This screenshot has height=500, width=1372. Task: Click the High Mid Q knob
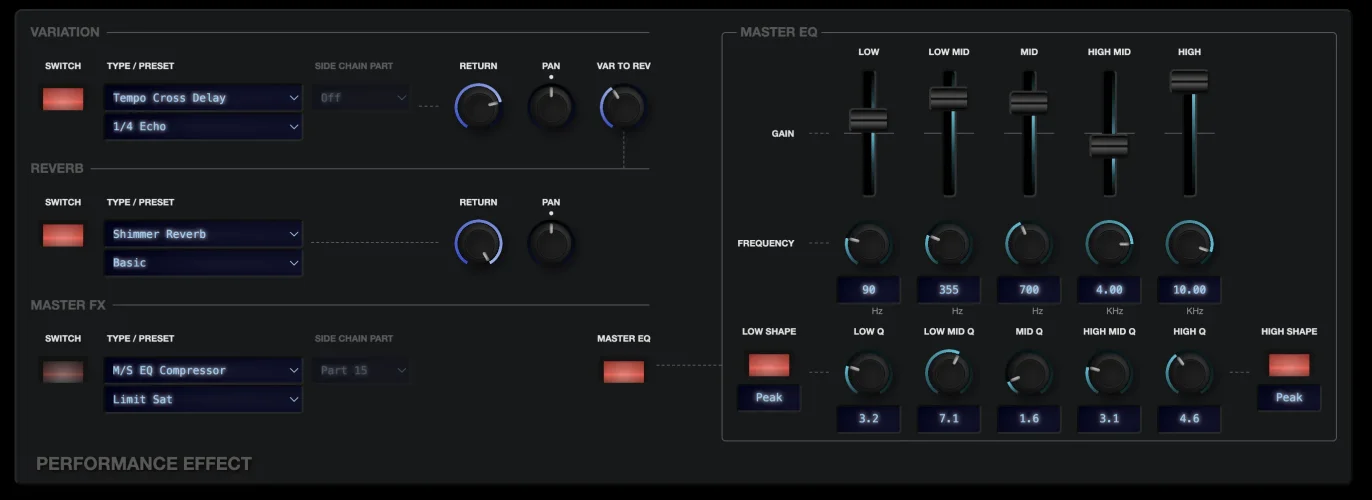[x=1108, y=375]
